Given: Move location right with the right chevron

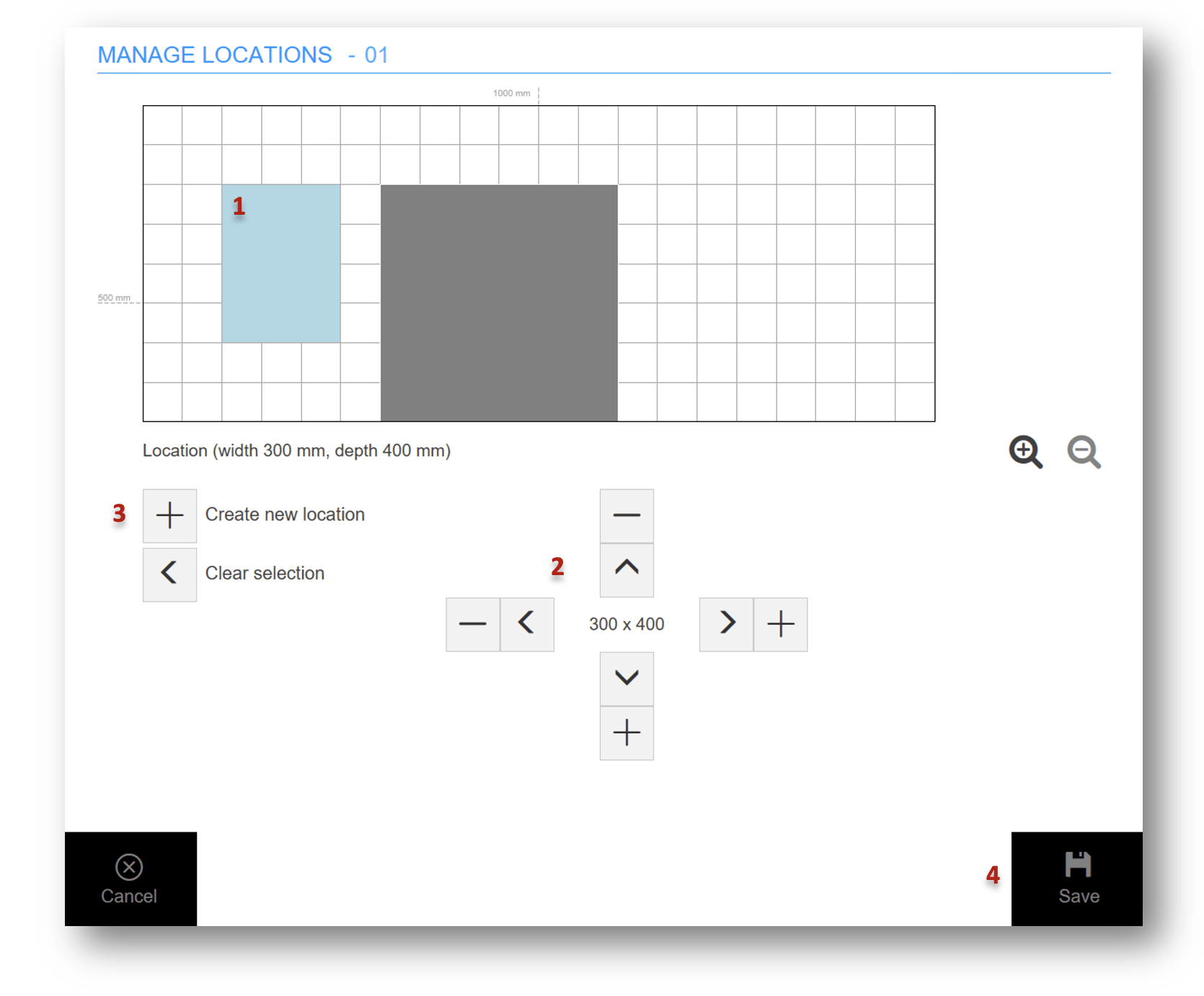Looking at the screenshot, I should (727, 624).
